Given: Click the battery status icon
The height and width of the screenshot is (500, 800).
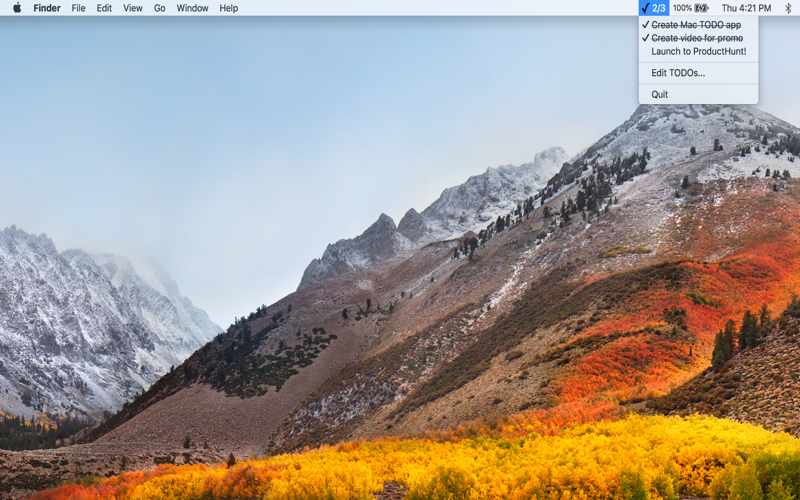Looking at the screenshot, I should tap(702, 8).
